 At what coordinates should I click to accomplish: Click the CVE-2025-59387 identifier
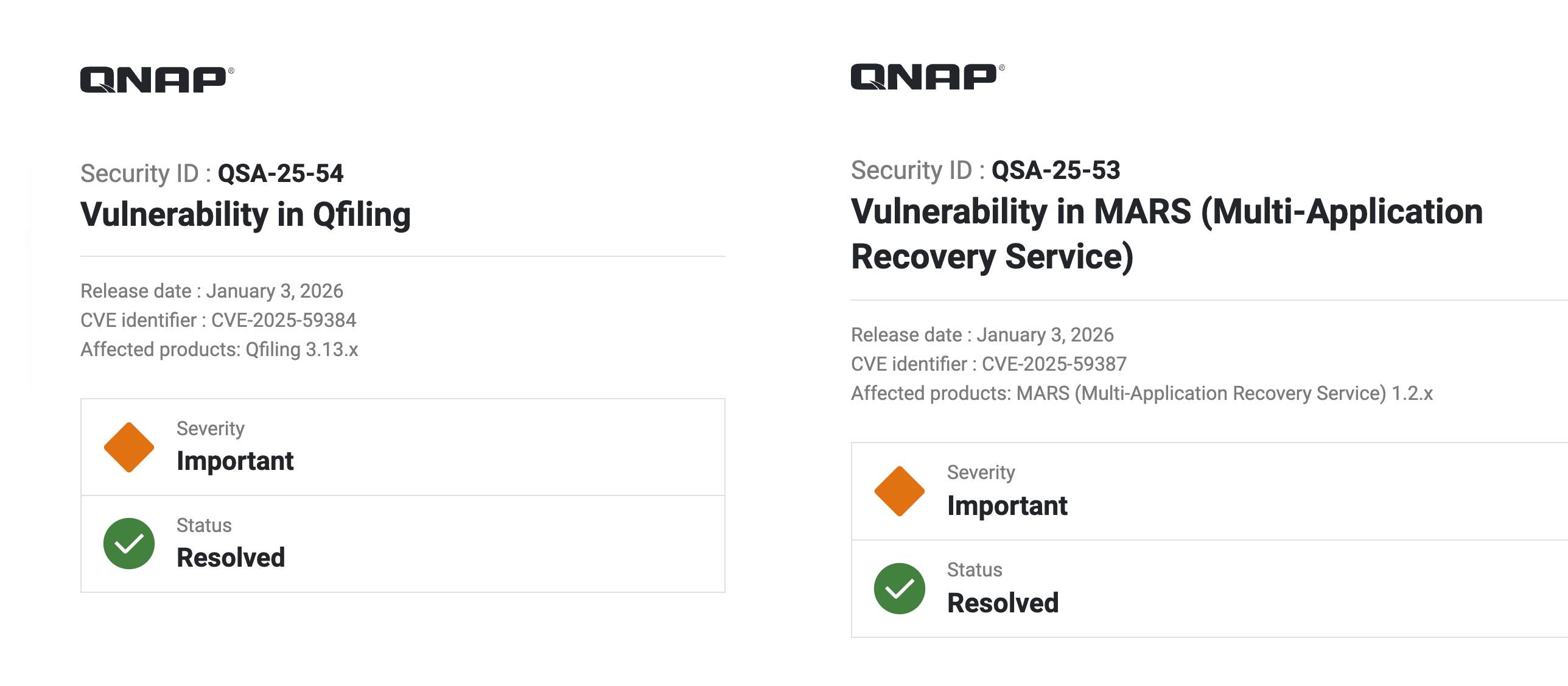point(1054,364)
